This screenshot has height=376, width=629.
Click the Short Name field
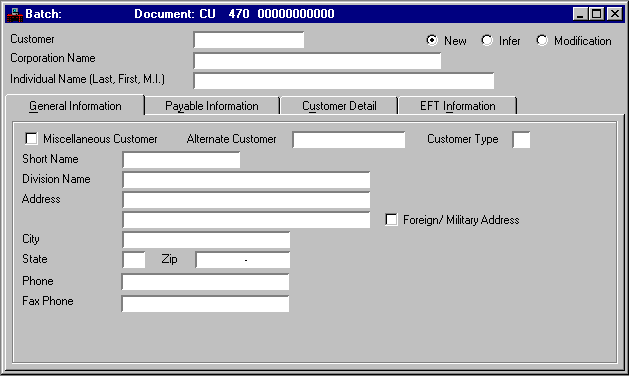click(181, 160)
